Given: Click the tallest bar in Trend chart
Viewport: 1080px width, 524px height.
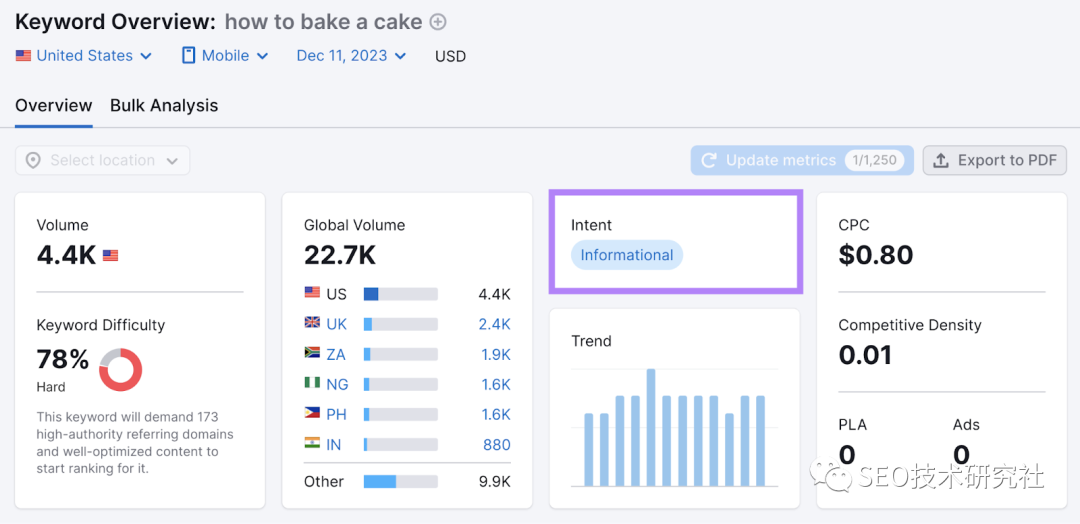Looking at the screenshot, I should pyautogui.click(x=651, y=427).
